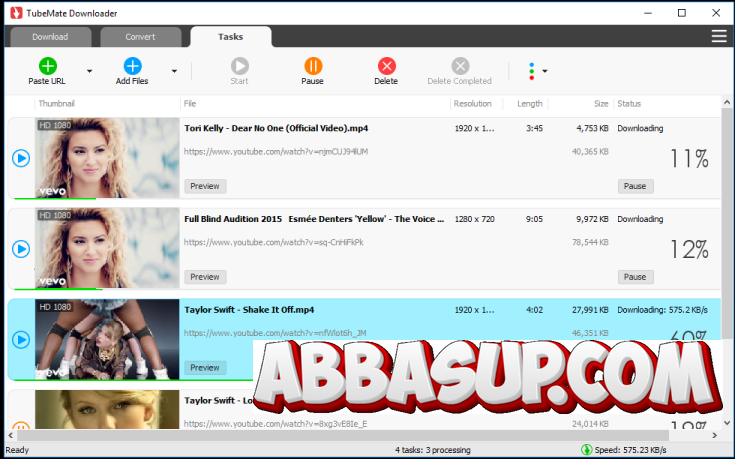The image size is (735, 459).
Task: Click the Start toolbar button
Action: (x=240, y=71)
